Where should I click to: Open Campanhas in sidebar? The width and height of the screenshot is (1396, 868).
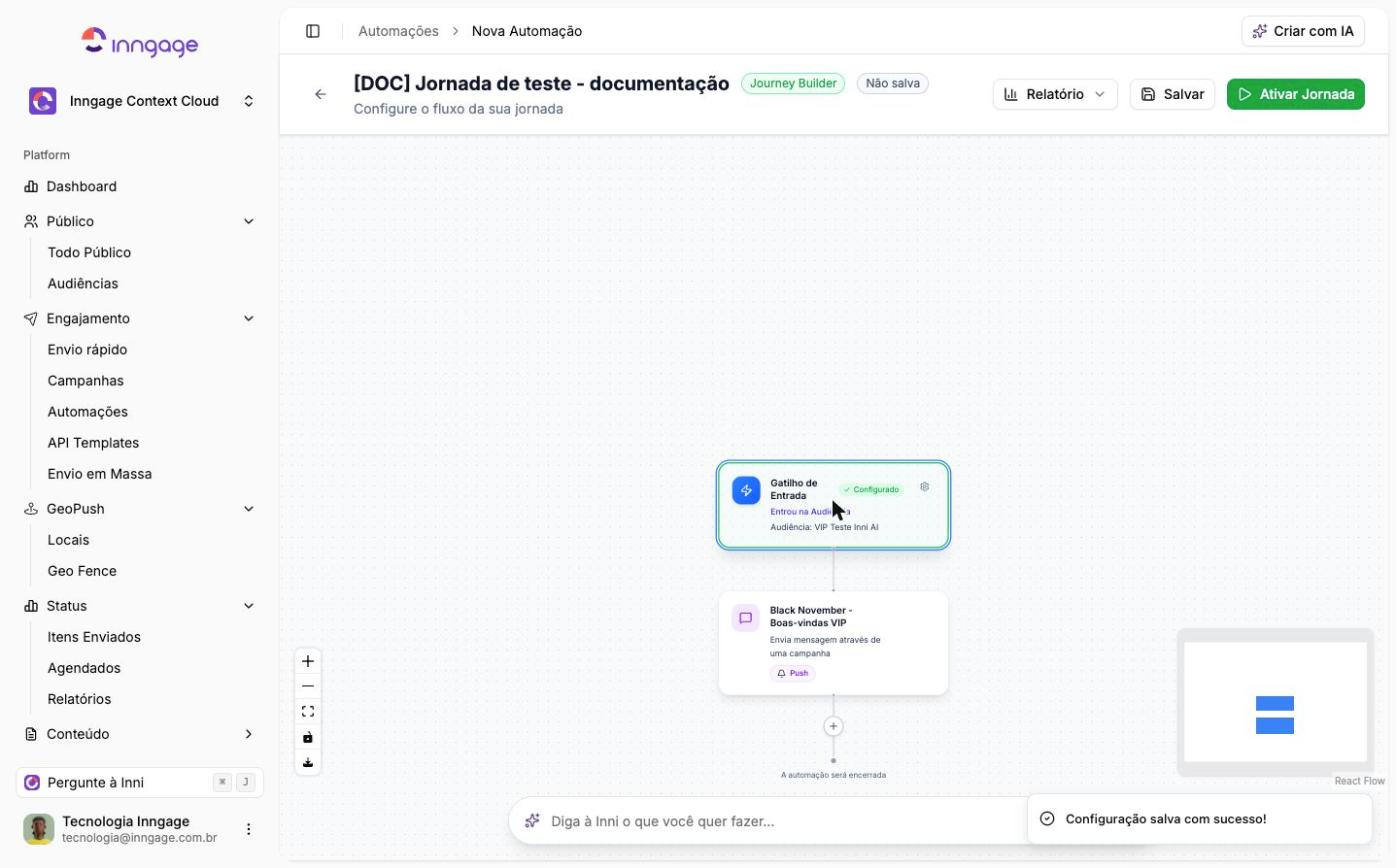click(x=86, y=381)
